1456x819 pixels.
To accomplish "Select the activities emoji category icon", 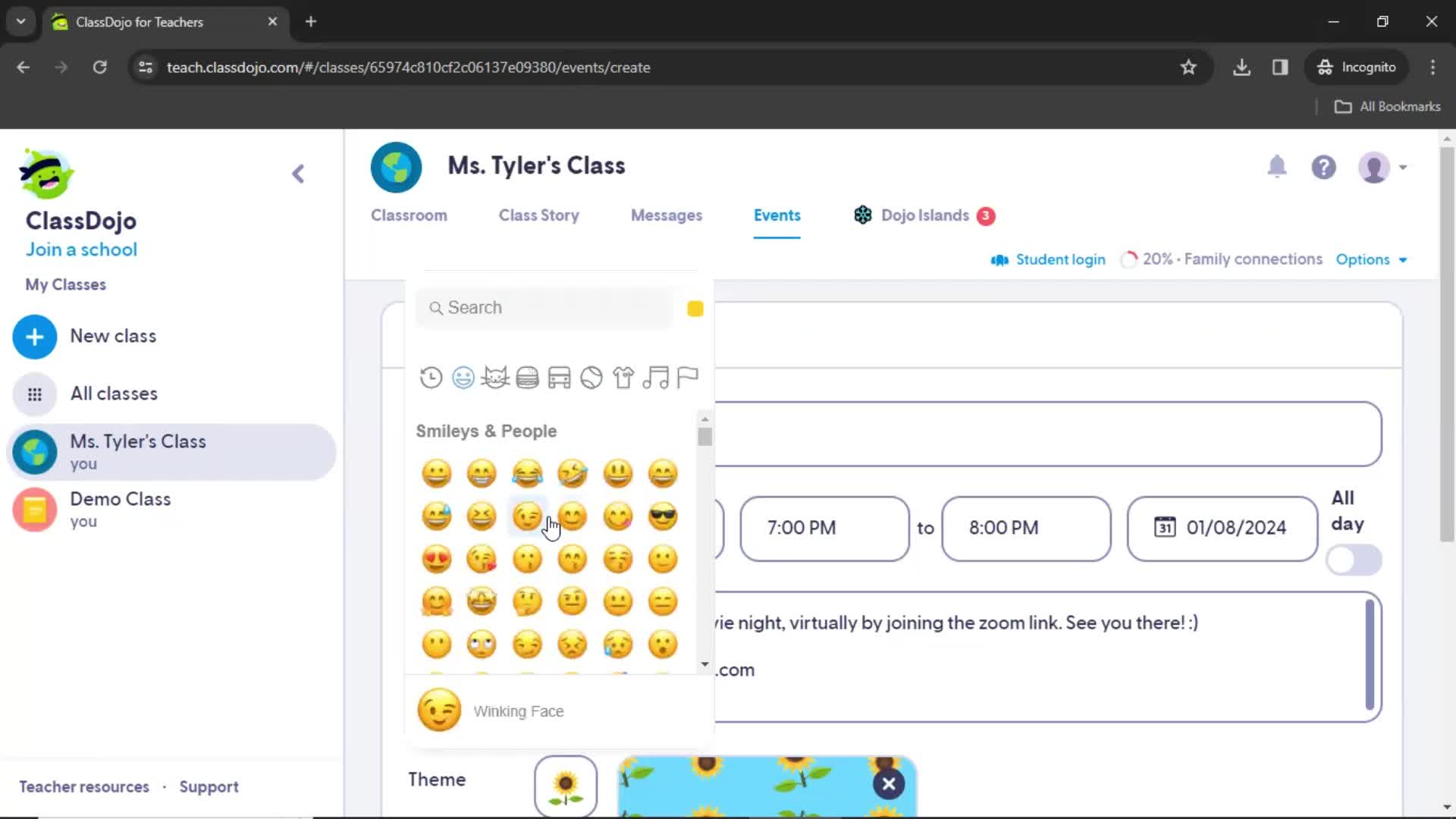I will point(591,378).
